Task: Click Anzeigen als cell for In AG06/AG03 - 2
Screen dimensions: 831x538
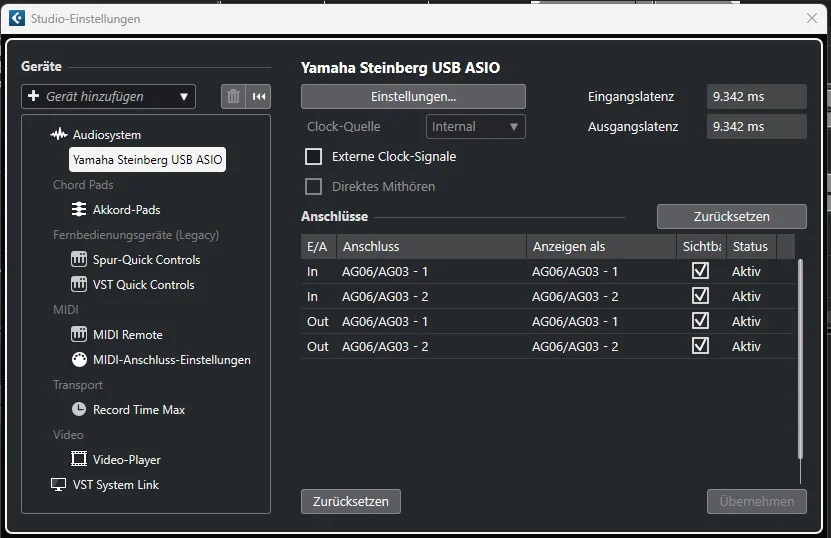Action: point(602,296)
